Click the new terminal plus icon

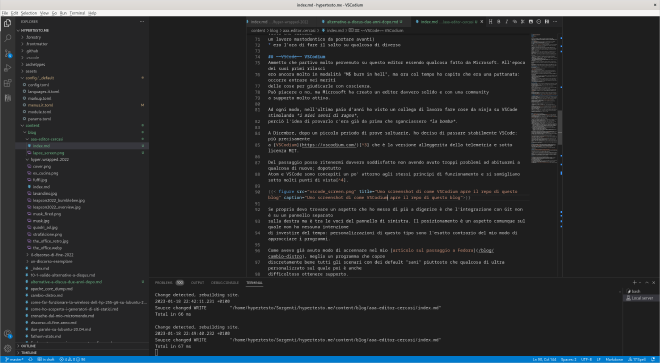(634, 283)
